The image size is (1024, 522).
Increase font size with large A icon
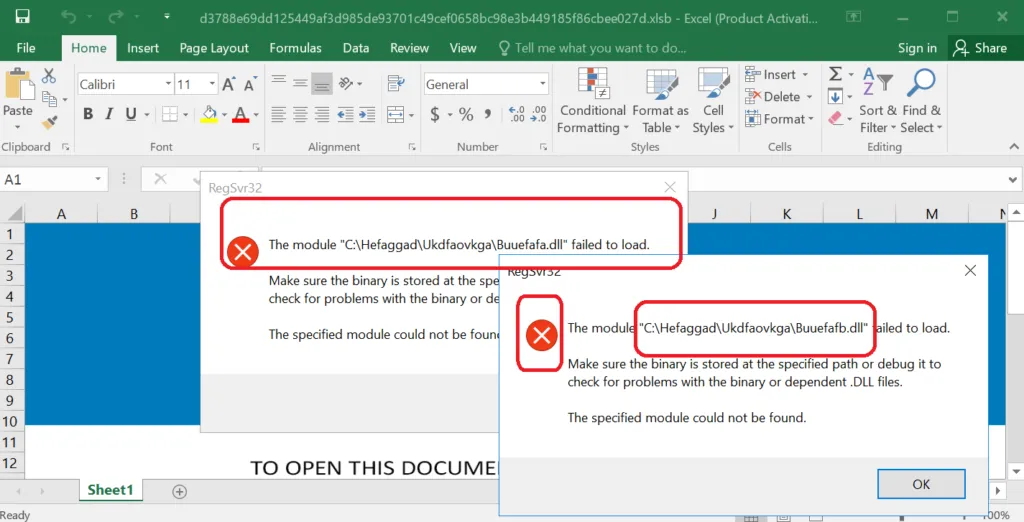coord(229,84)
